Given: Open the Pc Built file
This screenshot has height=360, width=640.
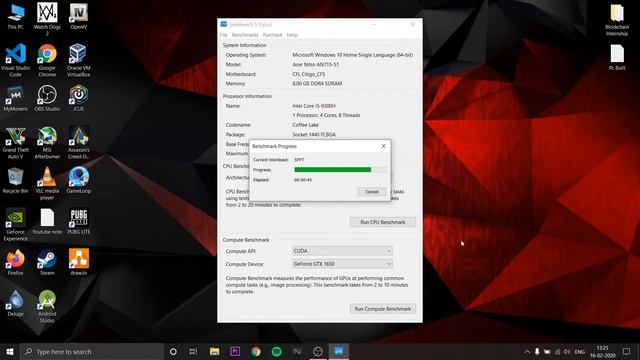Looking at the screenshot, I should point(617,57).
